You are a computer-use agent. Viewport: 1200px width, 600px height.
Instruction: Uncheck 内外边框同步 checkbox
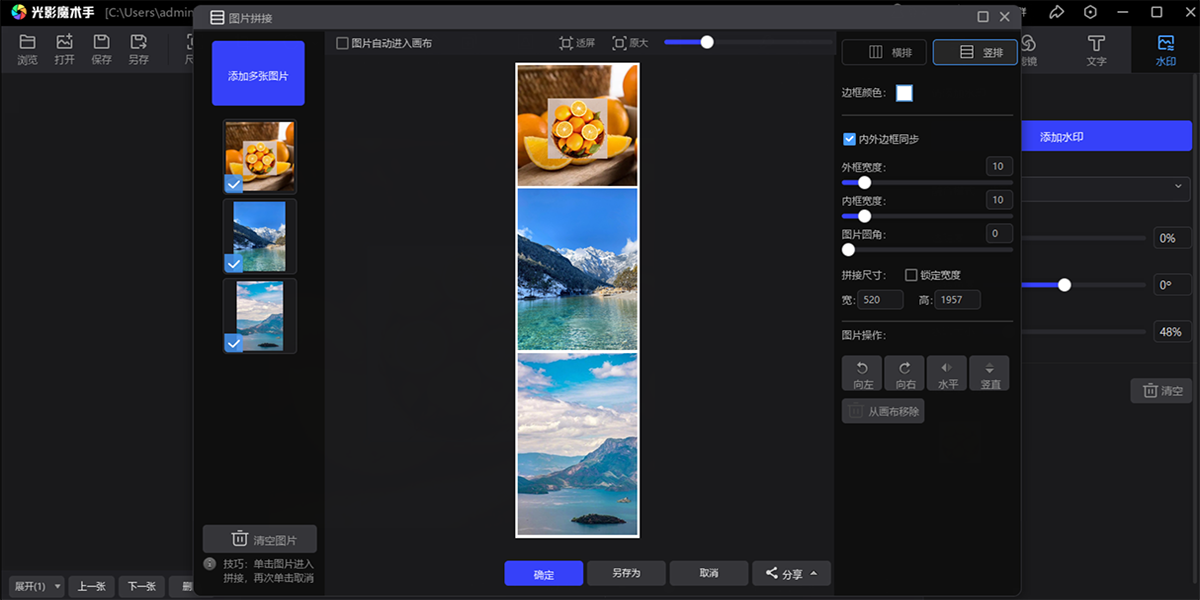pos(849,139)
